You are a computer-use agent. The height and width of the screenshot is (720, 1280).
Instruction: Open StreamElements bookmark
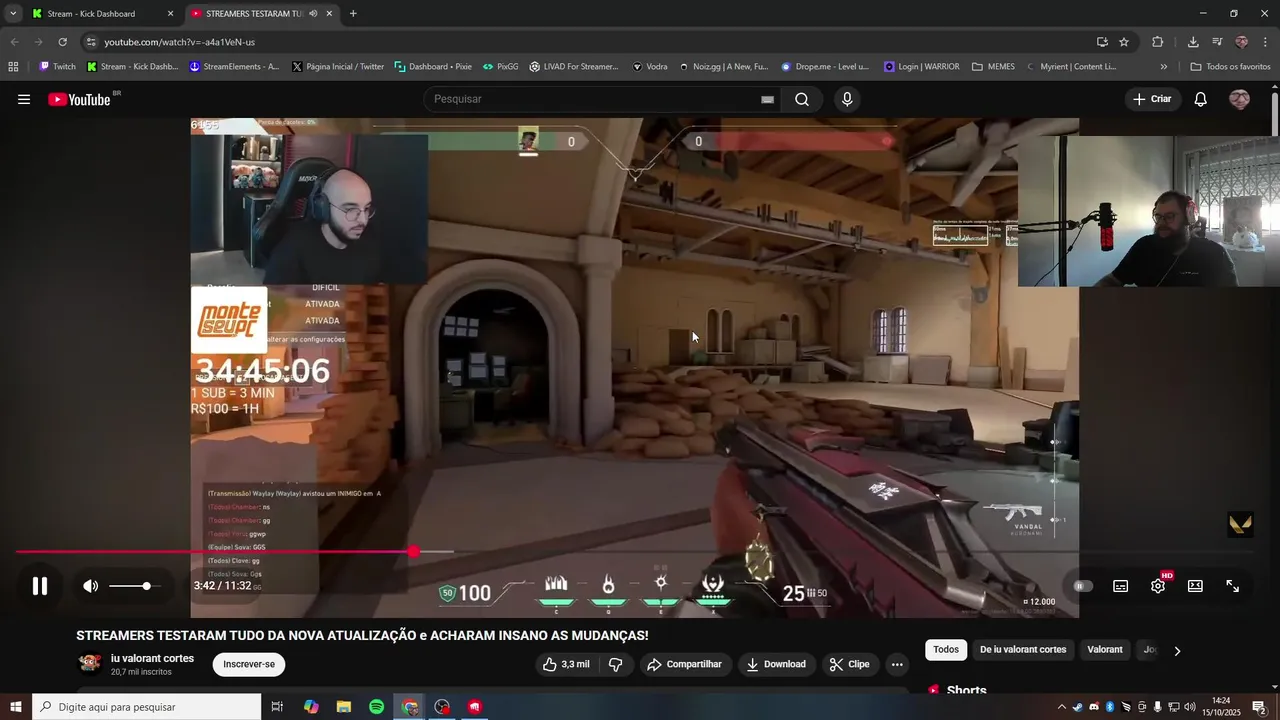pos(234,67)
